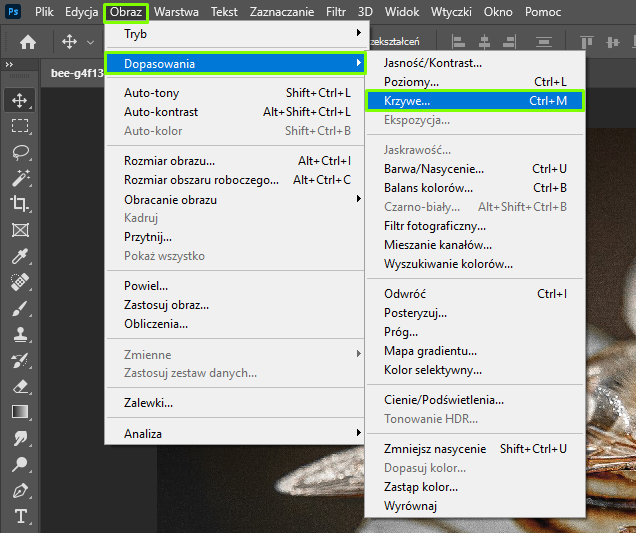Click align left edges icon
This screenshot has height=533, width=636.
tap(458, 42)
